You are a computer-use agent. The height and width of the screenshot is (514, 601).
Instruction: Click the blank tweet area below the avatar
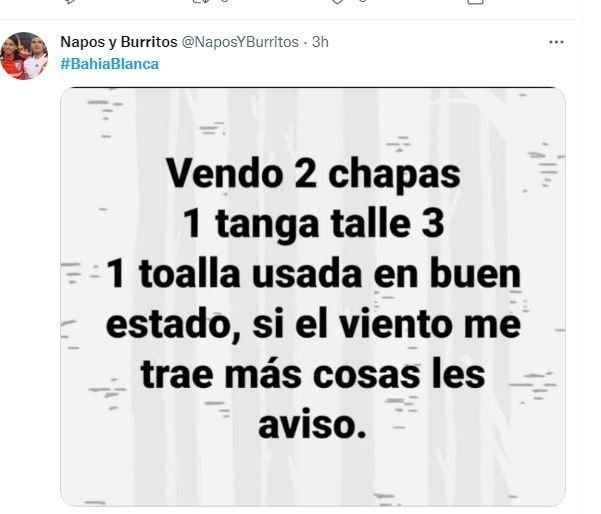pos(29,291)
